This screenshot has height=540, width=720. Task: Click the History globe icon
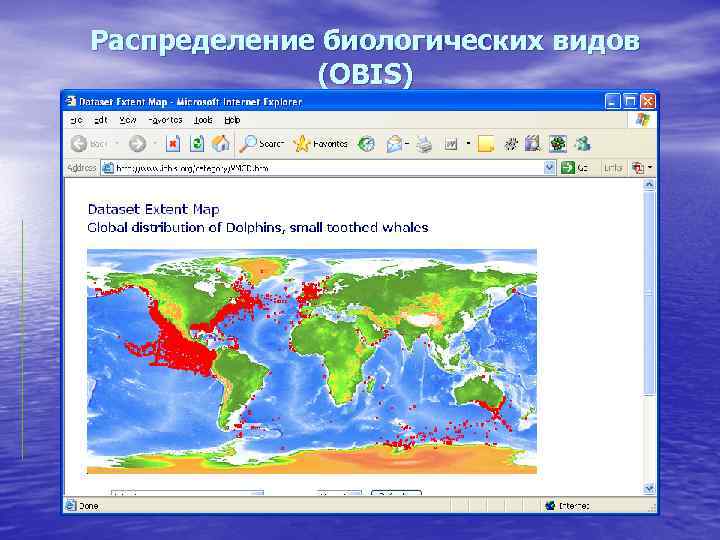point(366,145)
